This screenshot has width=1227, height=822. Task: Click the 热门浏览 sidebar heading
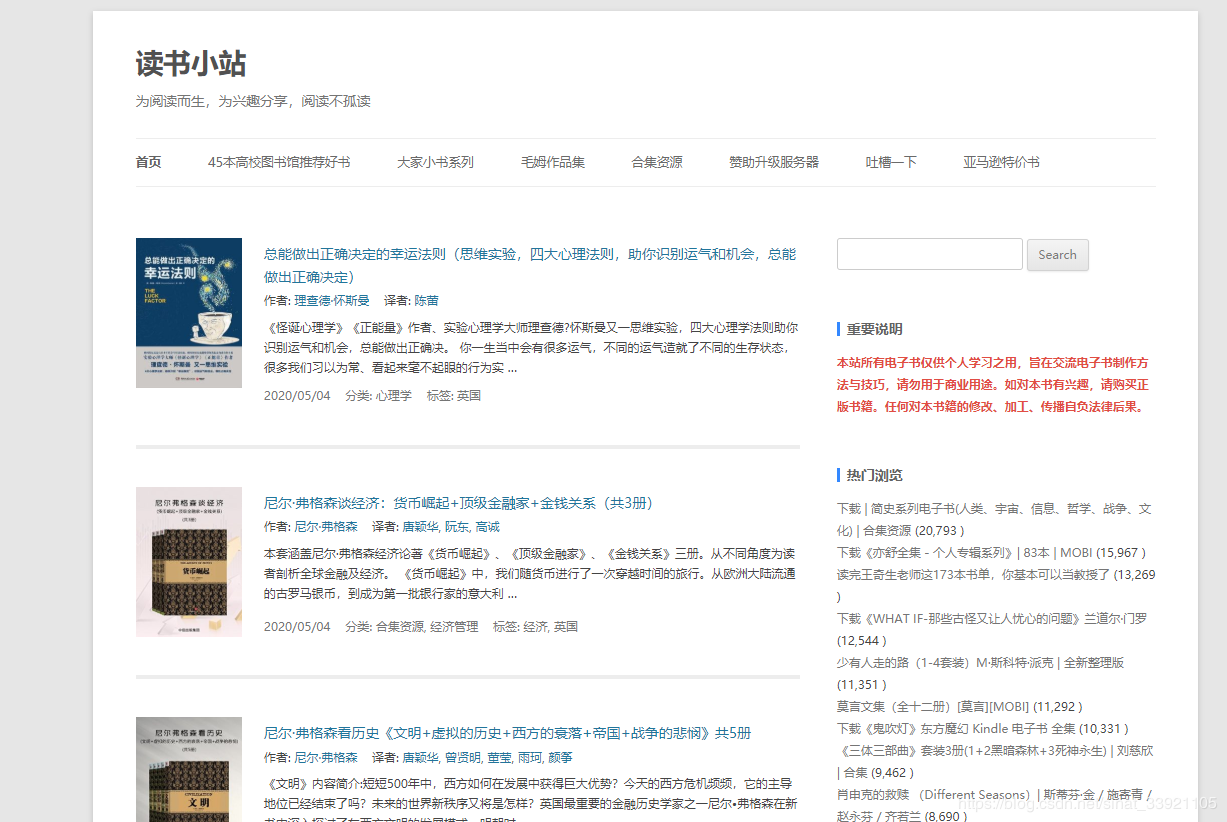click(x=874, y=475)
